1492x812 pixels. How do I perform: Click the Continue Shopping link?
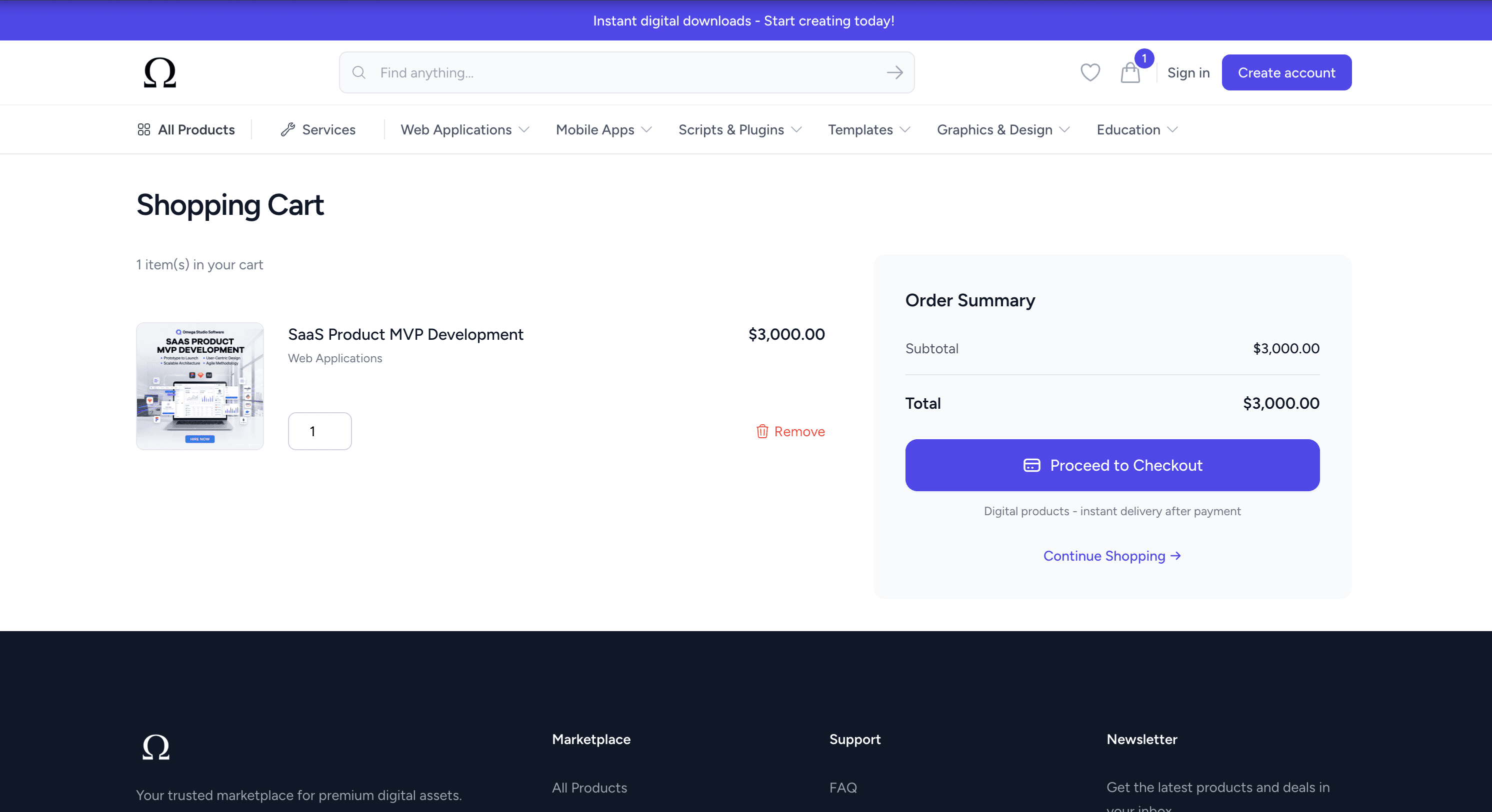pos(1111,556)
